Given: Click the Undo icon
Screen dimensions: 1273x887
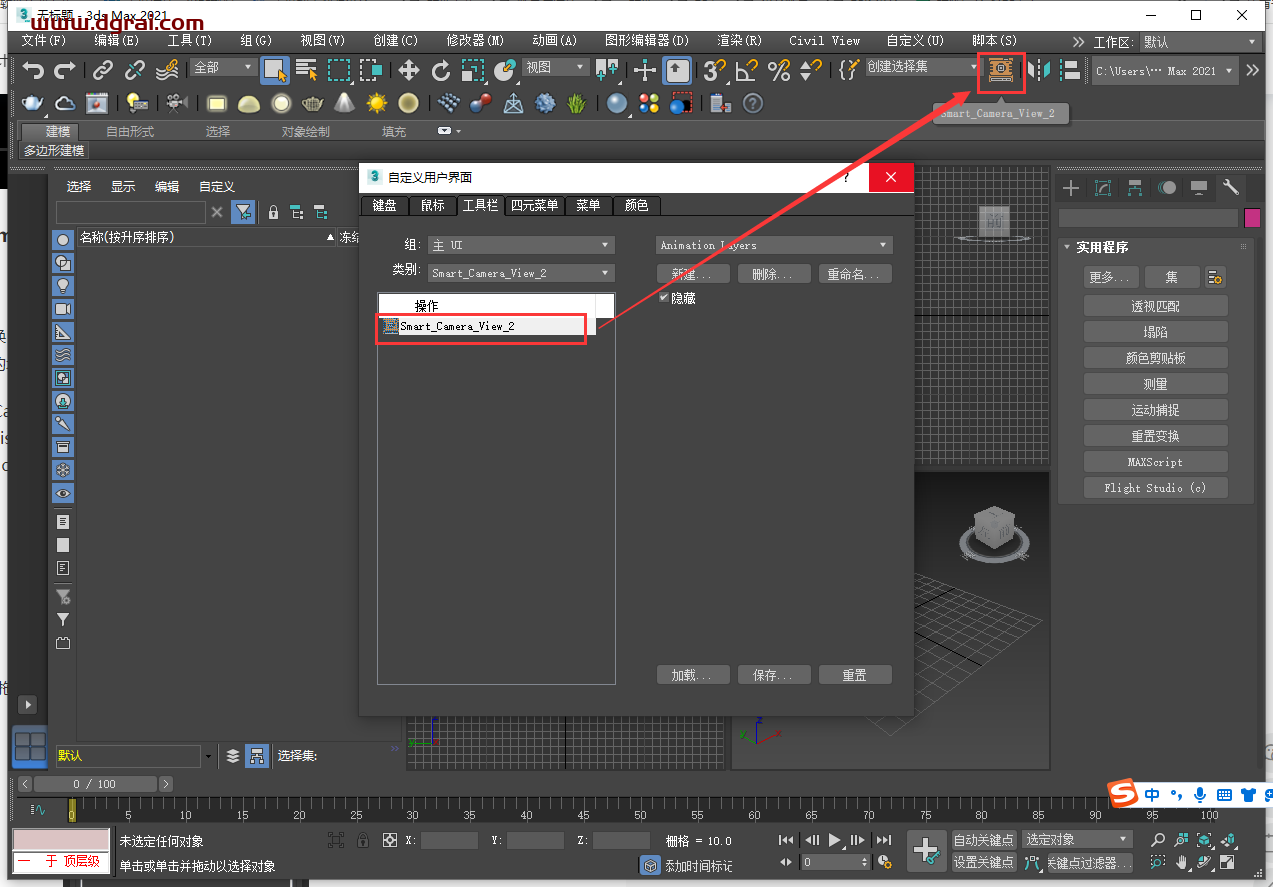Looking at the screenshot, I should coord(35,71).
